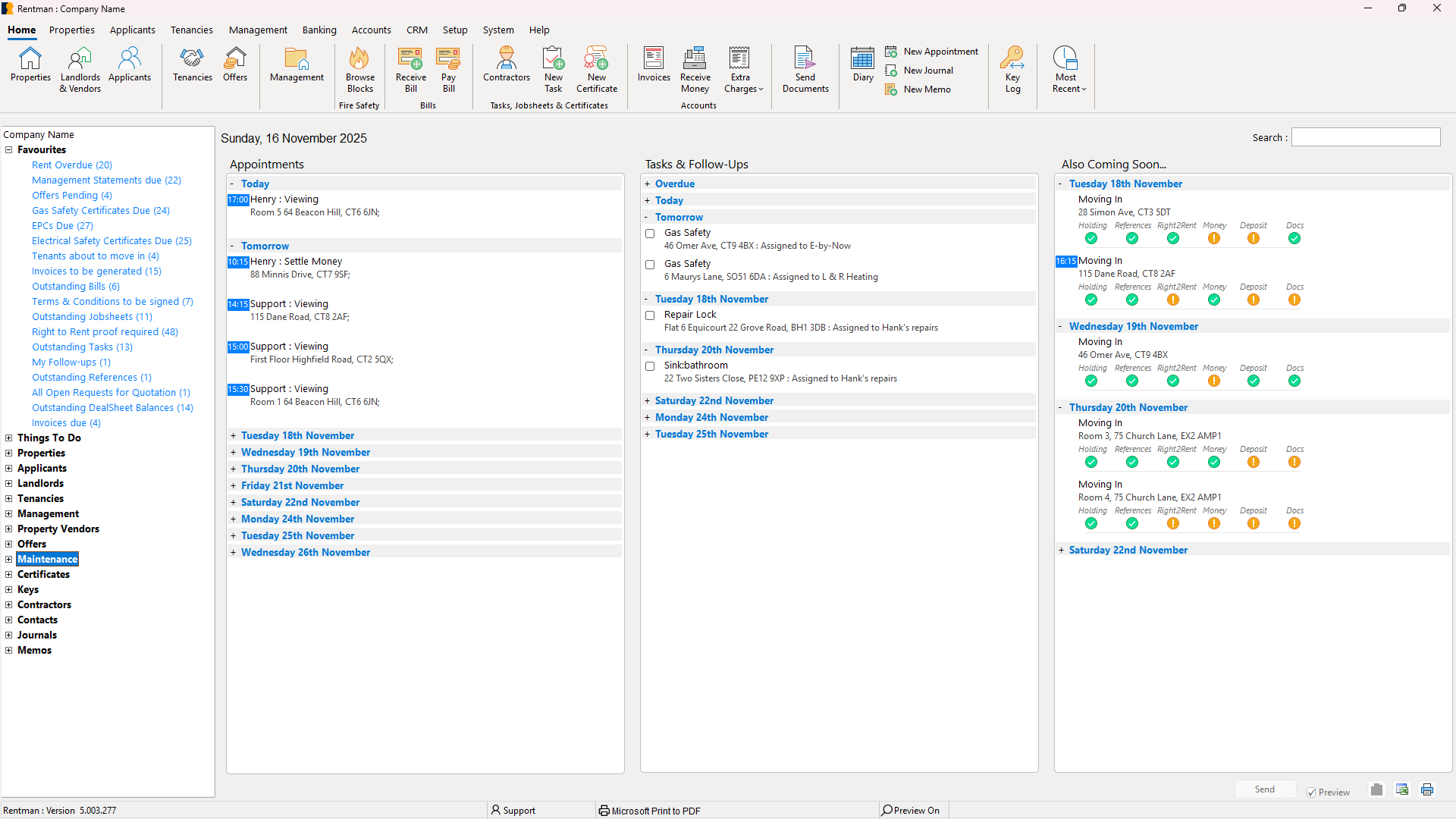This screenshot has width=1456, height=819.
Task: Expand the Overdue tasks section
Action: [x=648, y=184]
